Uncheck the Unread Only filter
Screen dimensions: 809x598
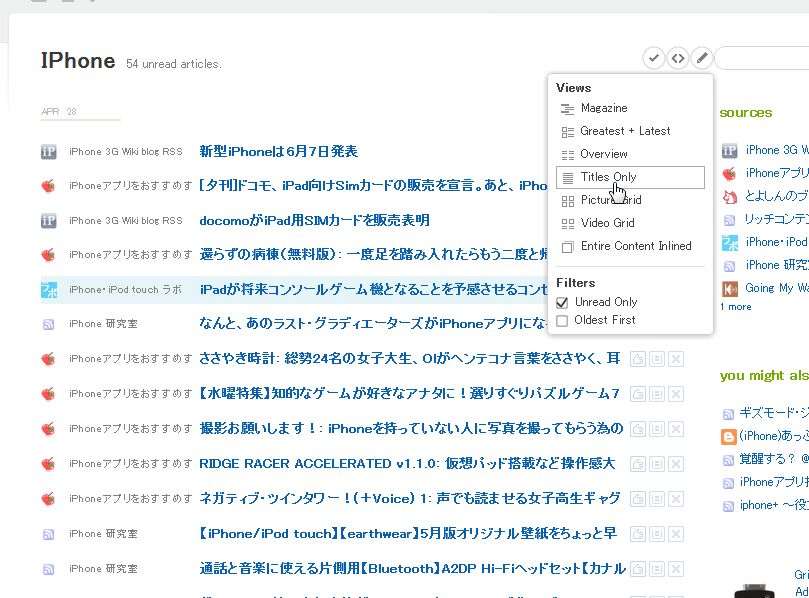point(562,302)
